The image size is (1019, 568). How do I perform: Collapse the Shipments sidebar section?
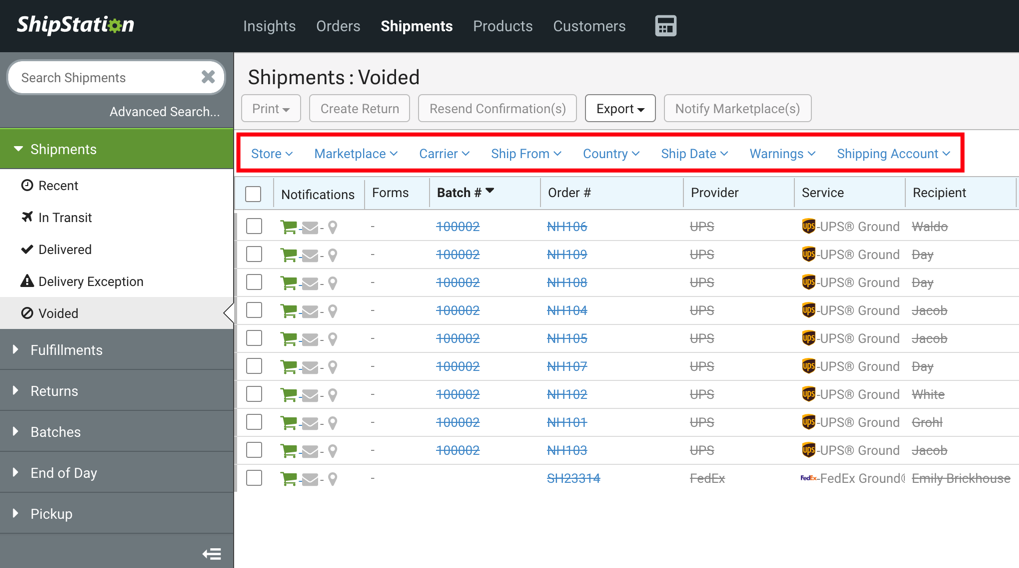click(x=117, y=149)
